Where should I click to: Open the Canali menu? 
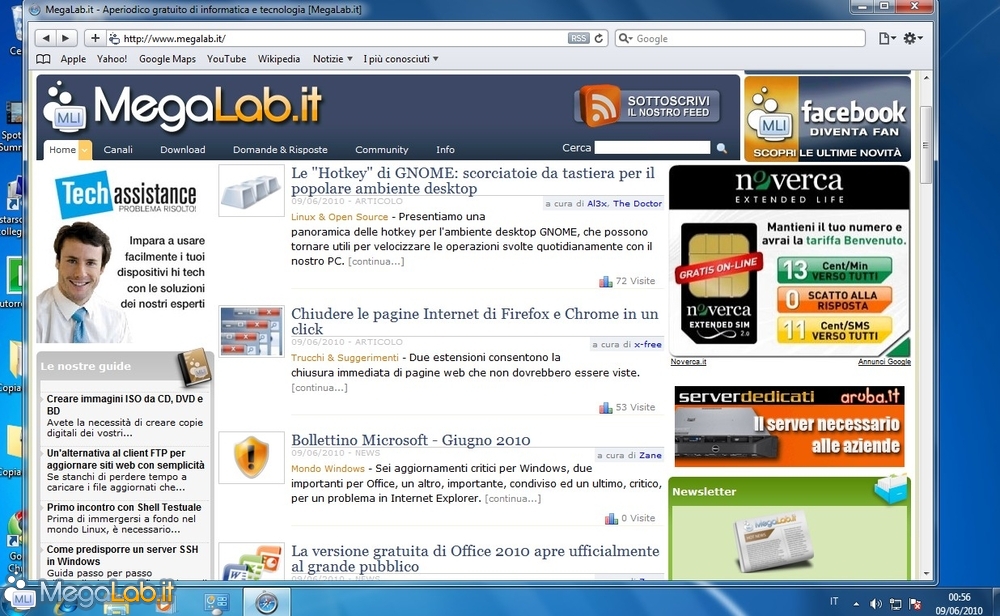118,150
